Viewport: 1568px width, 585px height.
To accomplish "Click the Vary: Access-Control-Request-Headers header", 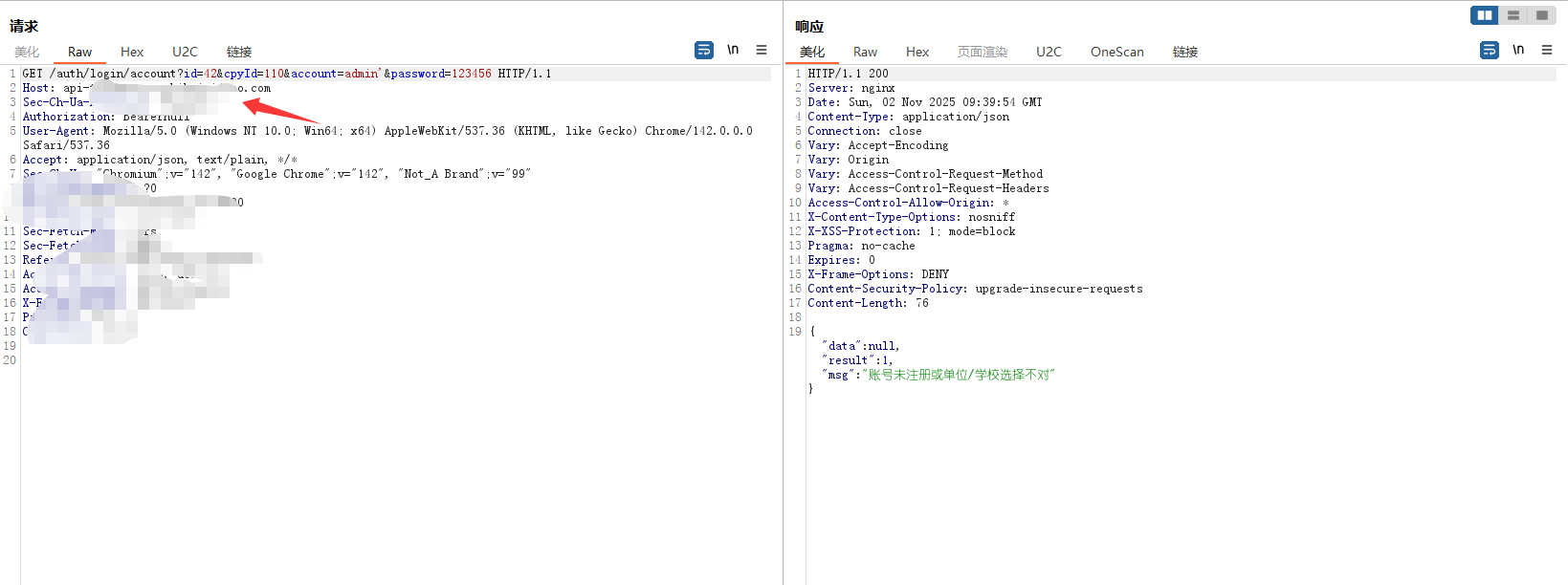I will point(929,188).
